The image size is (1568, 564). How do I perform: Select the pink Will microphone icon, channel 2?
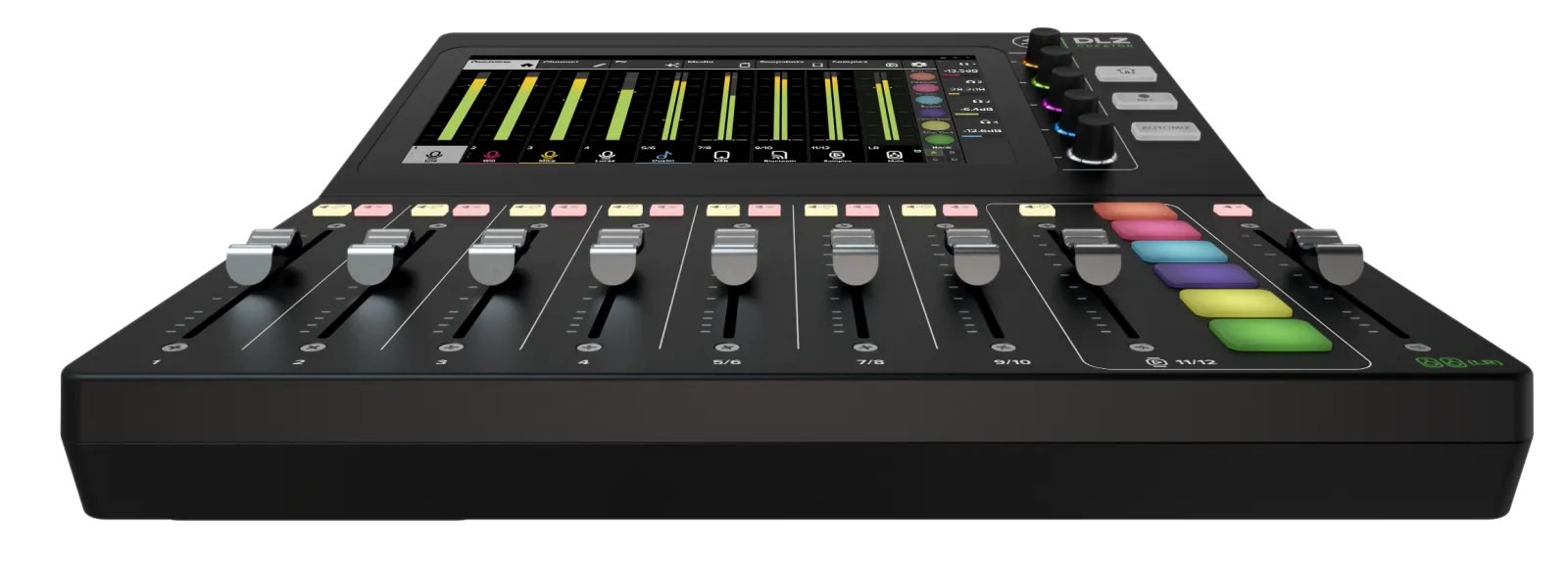pyautogui.click(x=491, y=155)
